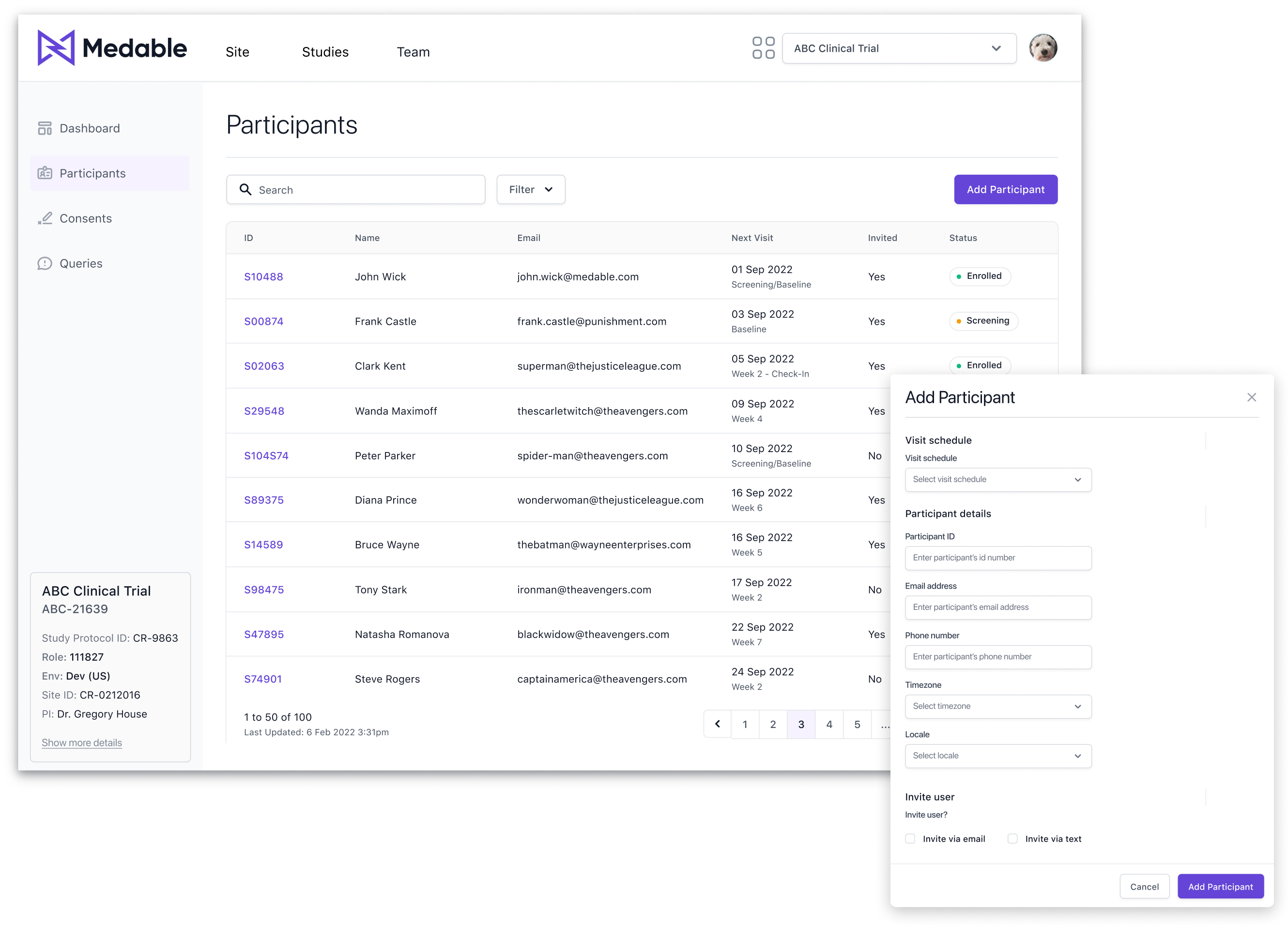Open Select visit schedule dropdown

[x=997, y=479]
